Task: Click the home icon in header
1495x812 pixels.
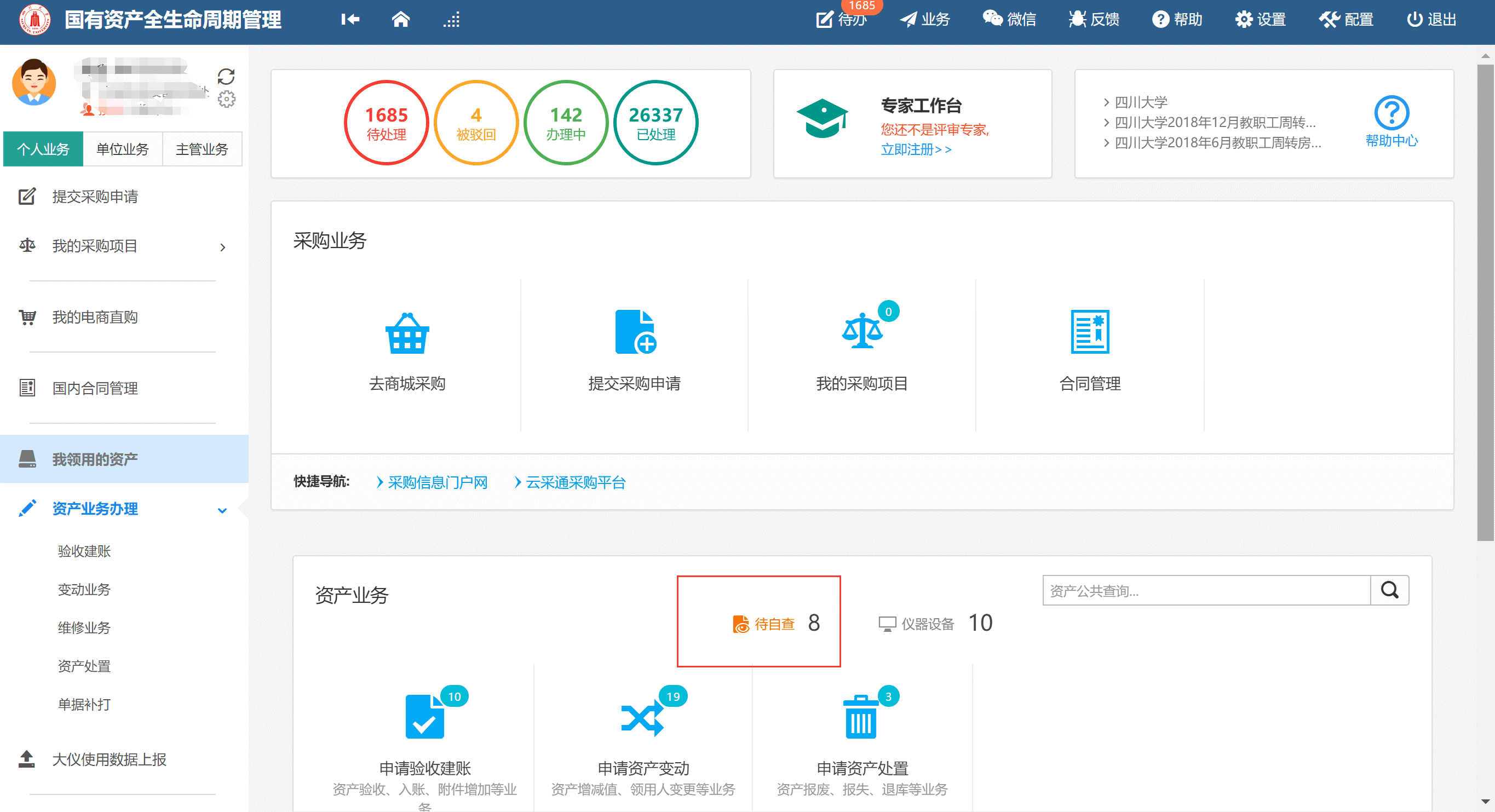Action: tap(400, 20)
